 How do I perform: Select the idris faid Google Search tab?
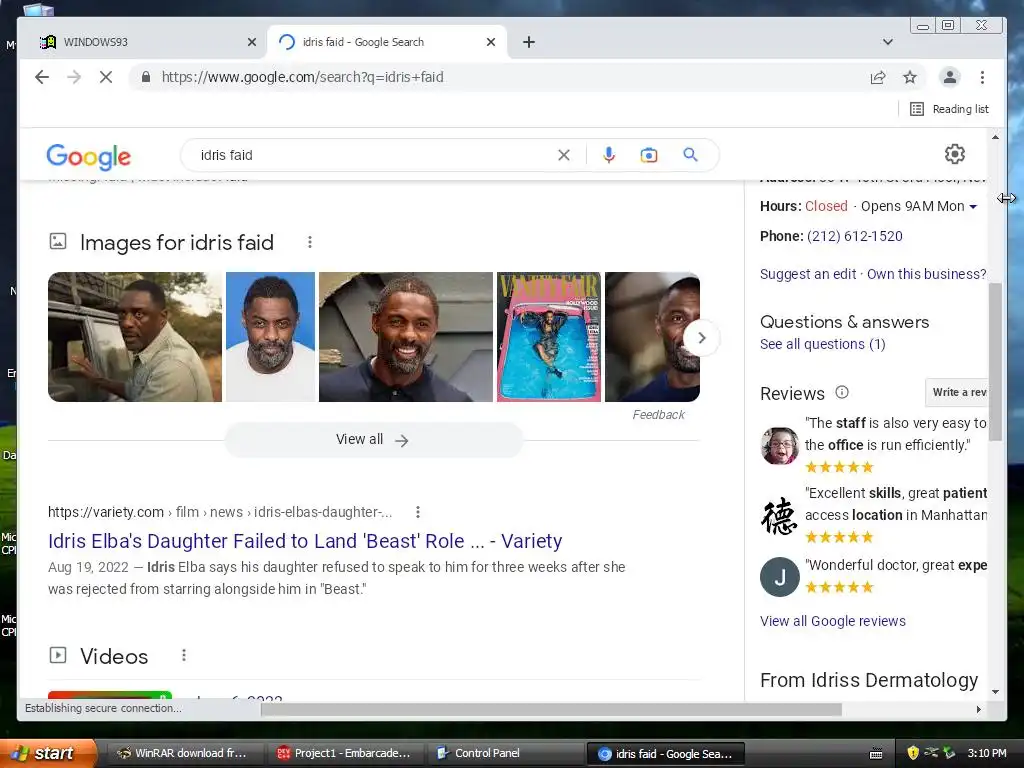tap(385, 42)
